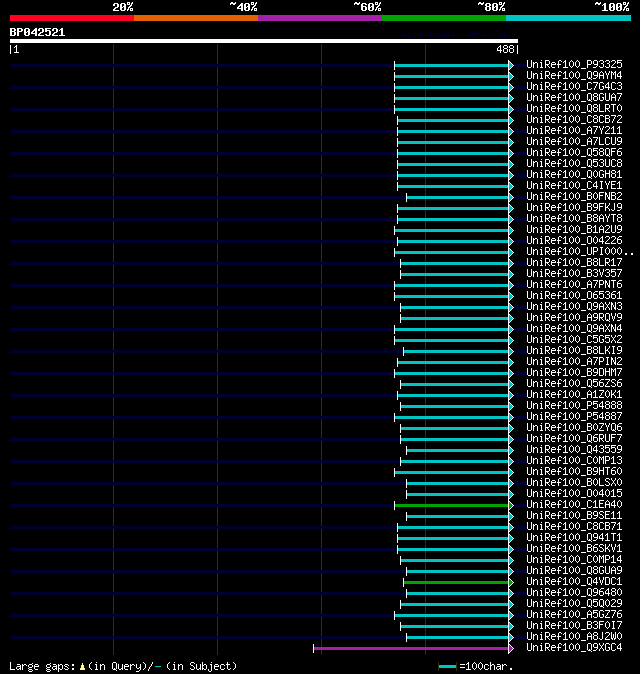
Task: Open hit UniRef100_A7Y211
Action: 574,130
